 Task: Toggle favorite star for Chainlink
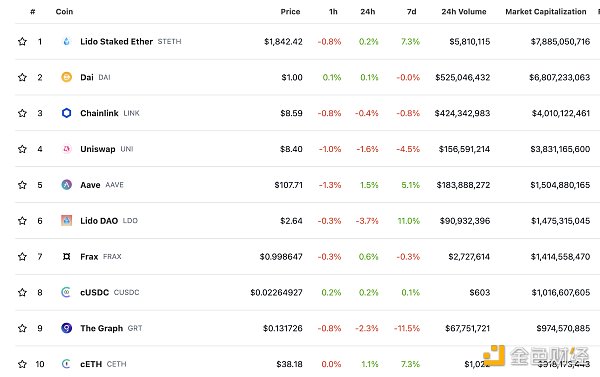coord(22,113)
